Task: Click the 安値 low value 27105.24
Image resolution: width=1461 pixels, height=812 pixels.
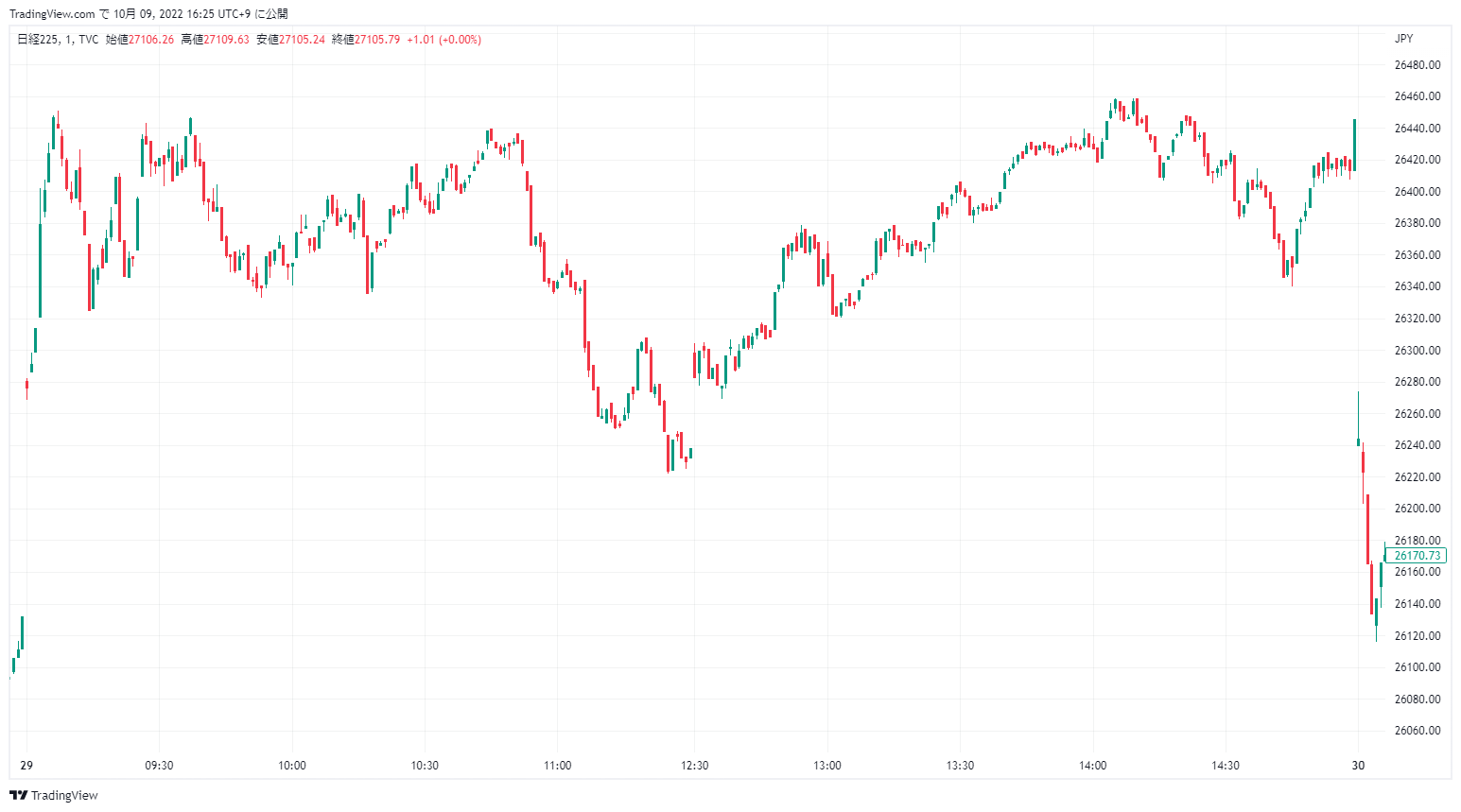Action: pos(302,40)
